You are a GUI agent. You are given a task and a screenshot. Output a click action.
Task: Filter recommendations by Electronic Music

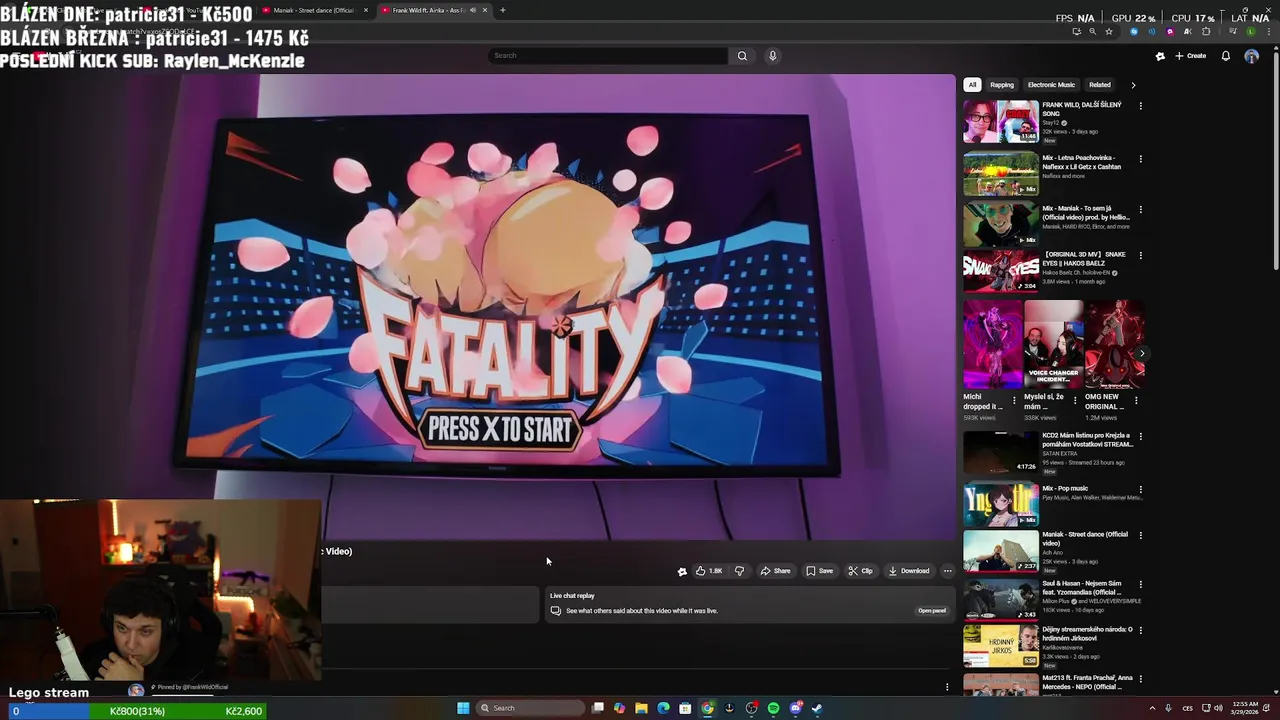(1051, 85)
